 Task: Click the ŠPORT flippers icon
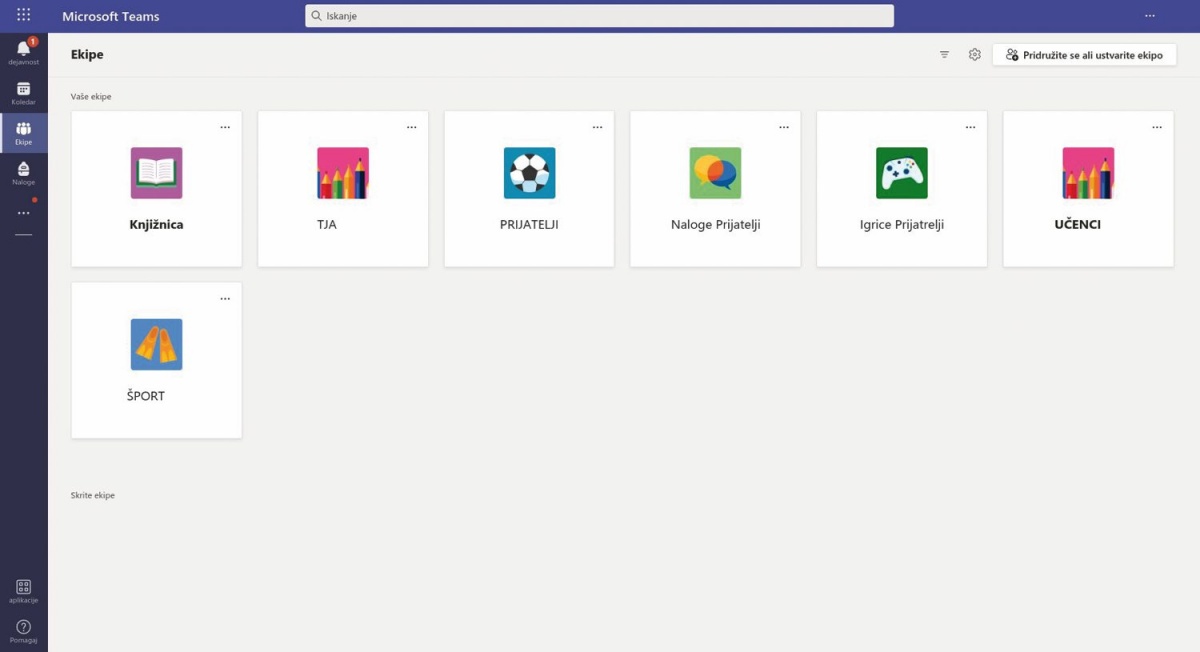click(x=157, y=345)
